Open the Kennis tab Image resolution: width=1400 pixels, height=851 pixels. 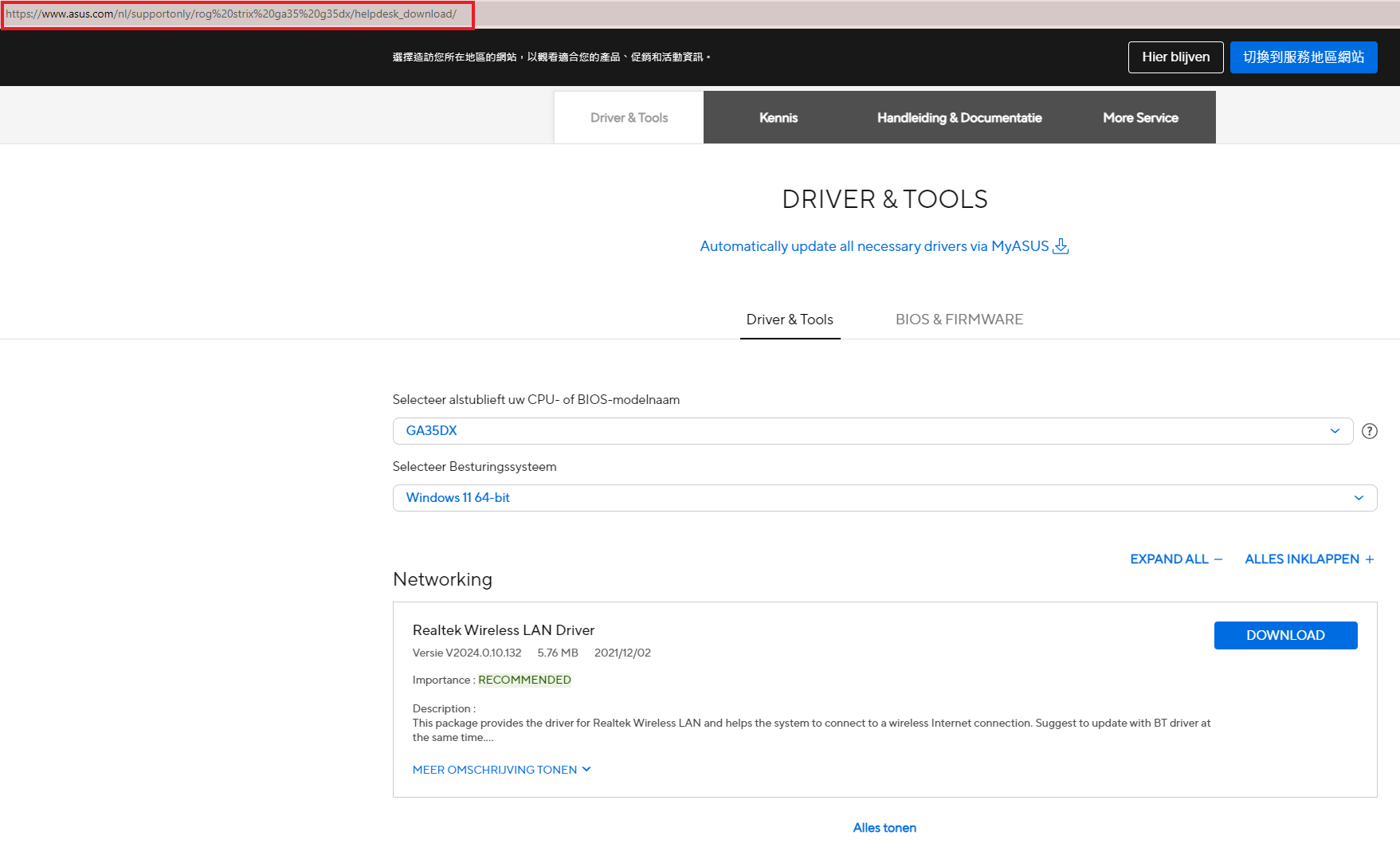point(778,118)
